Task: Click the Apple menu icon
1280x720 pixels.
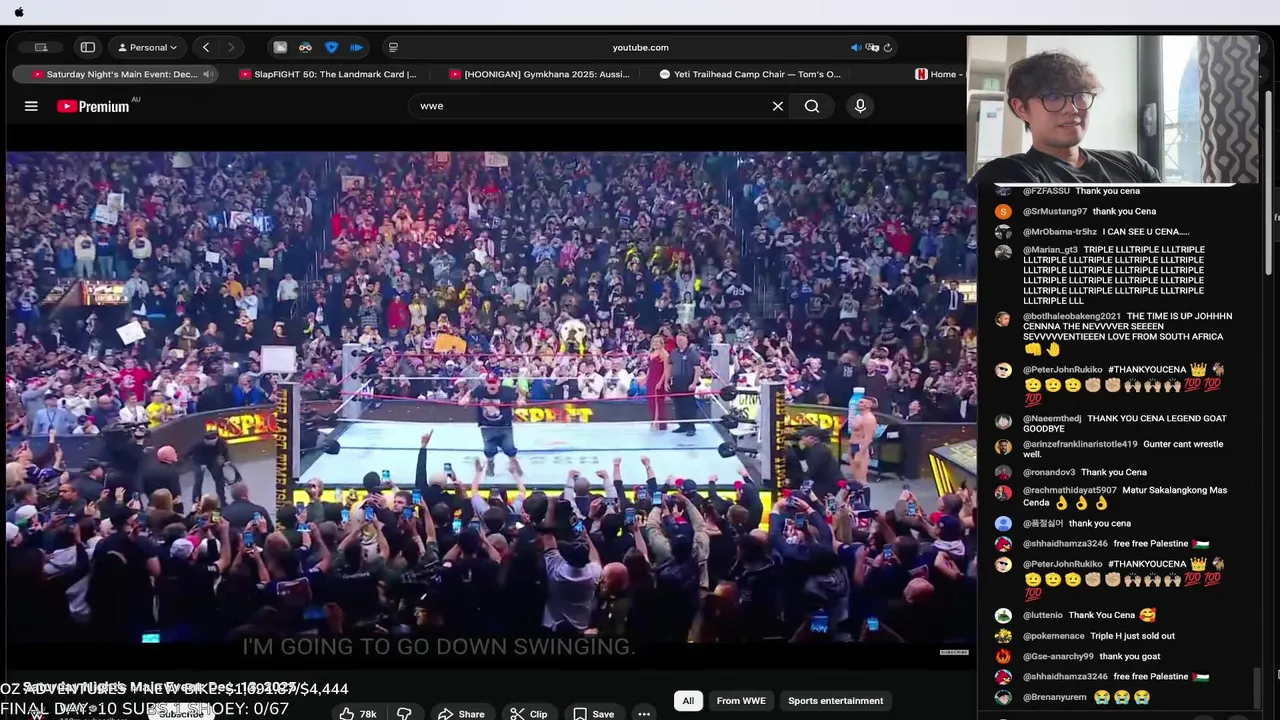Action: 19,12
